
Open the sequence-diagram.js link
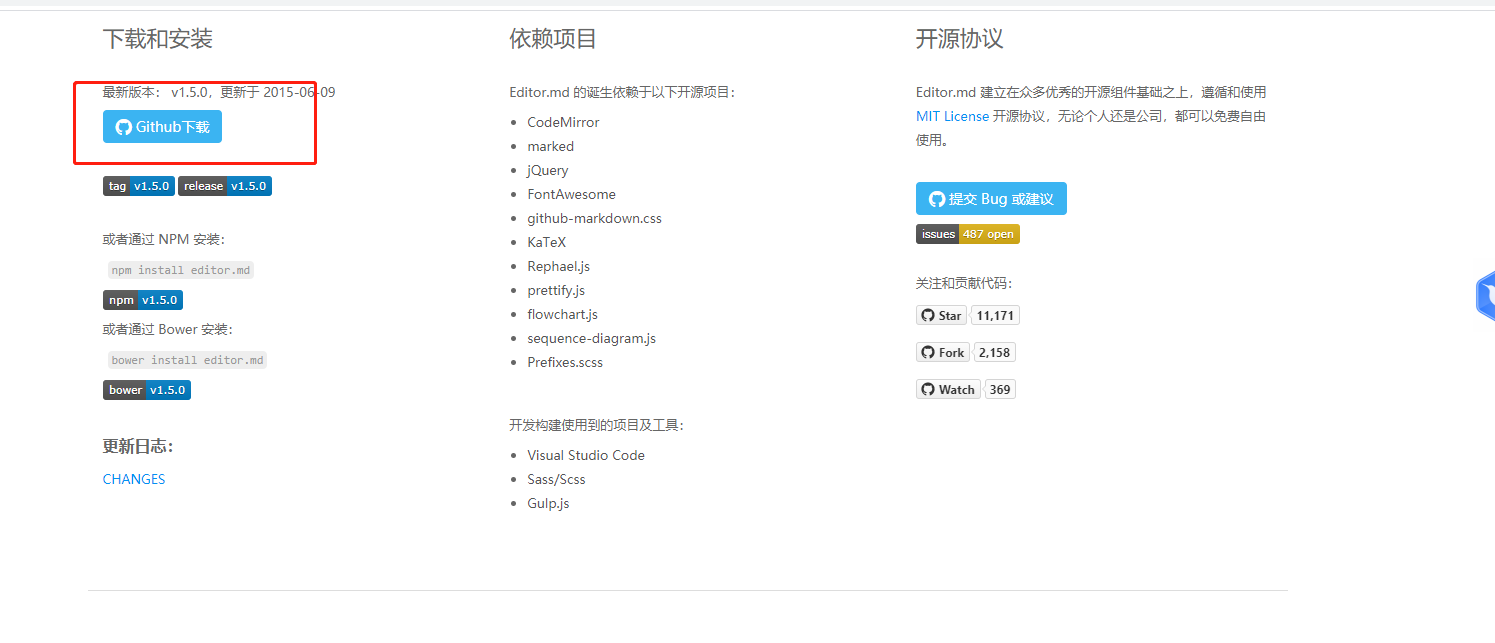(x=591, y=338)
